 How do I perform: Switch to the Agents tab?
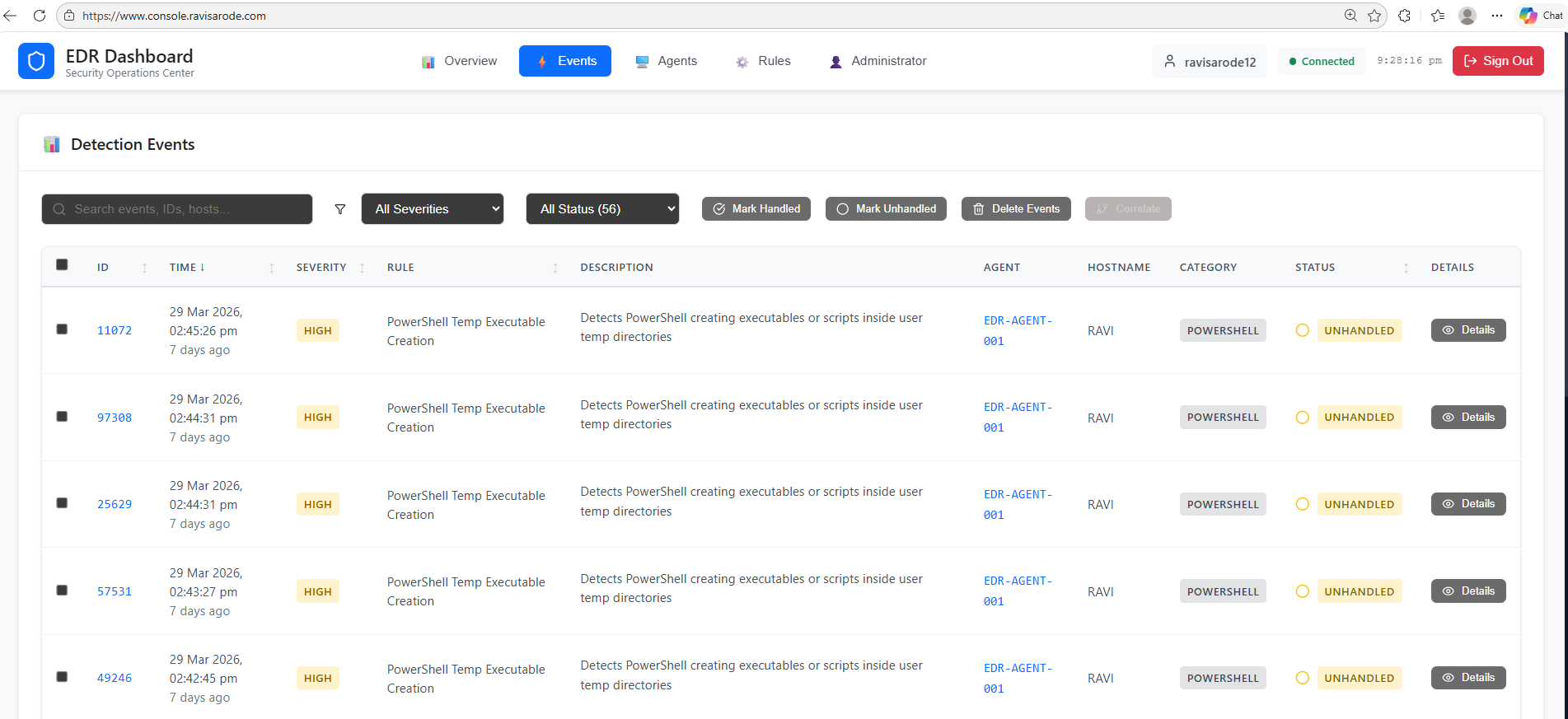tap(666, 61)
